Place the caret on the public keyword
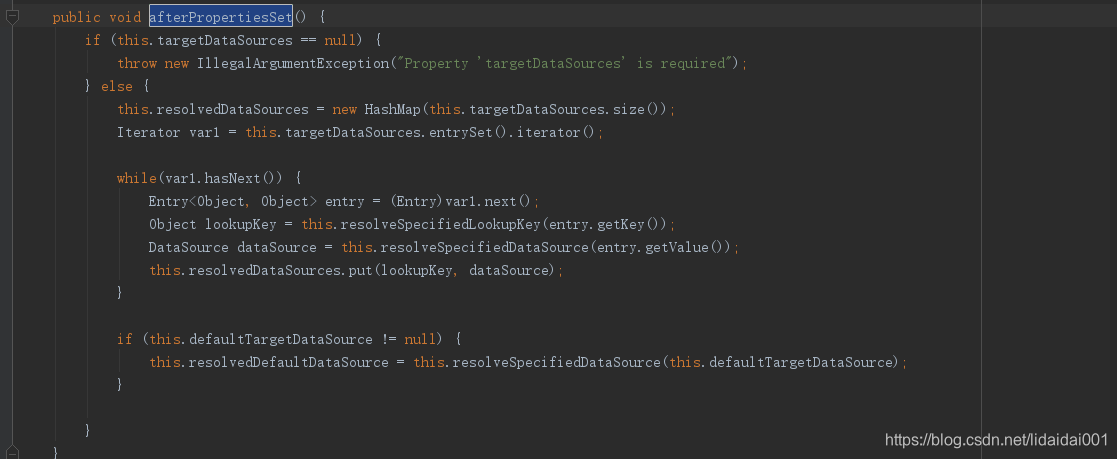Viewport: 1117px width, 459px height. coord(76,17)
